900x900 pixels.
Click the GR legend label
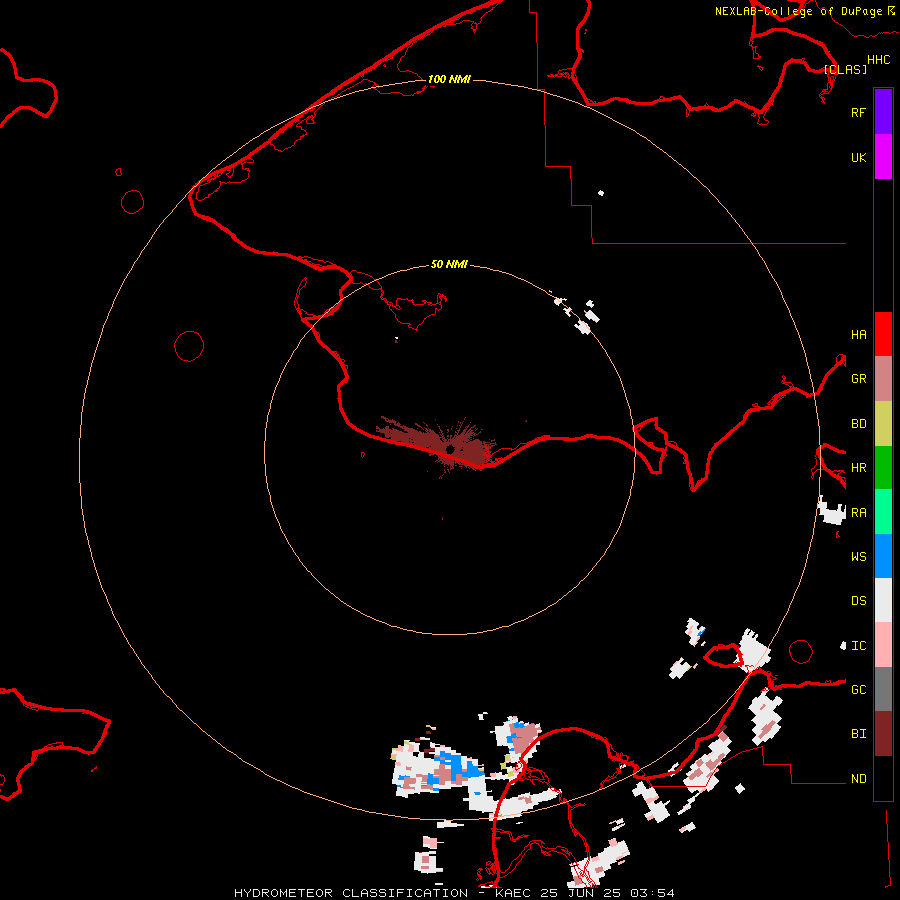pos(858,379)
